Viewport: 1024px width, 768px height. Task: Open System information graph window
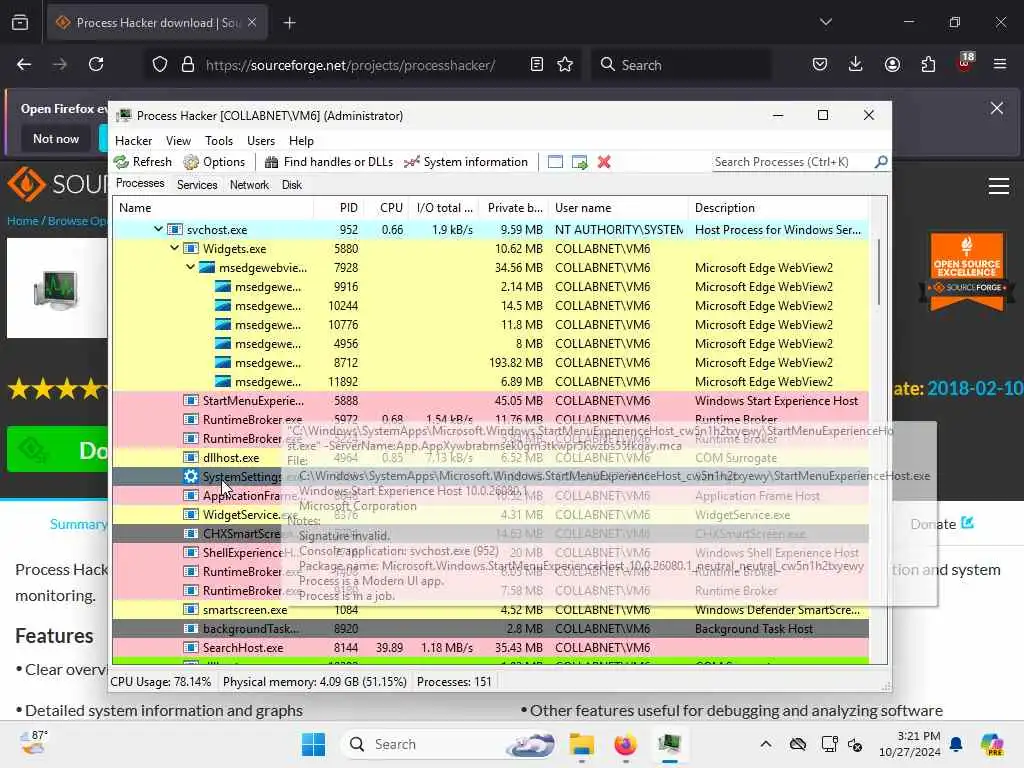[466, 162]
